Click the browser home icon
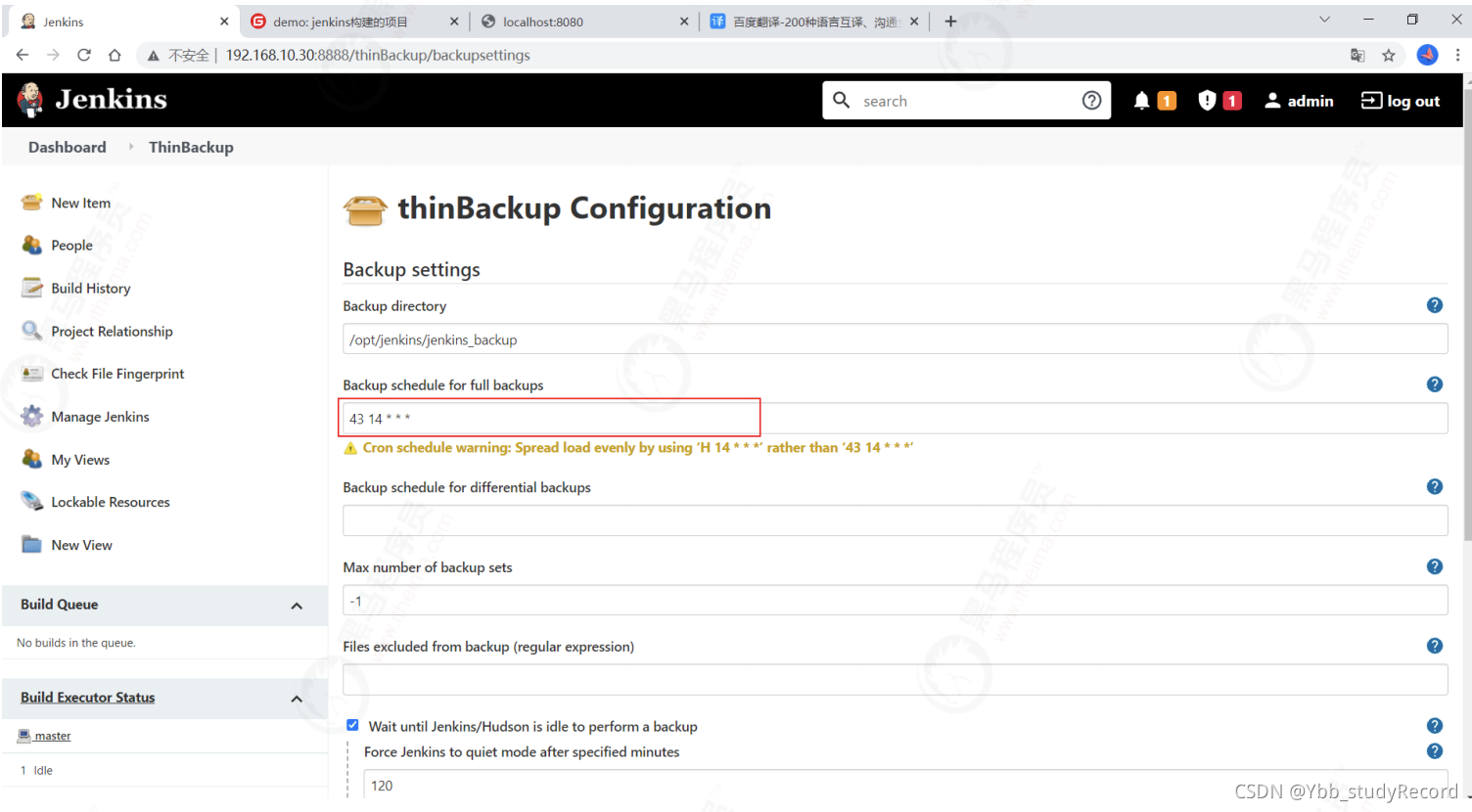 pyautogui.click(x=115, y=55)
